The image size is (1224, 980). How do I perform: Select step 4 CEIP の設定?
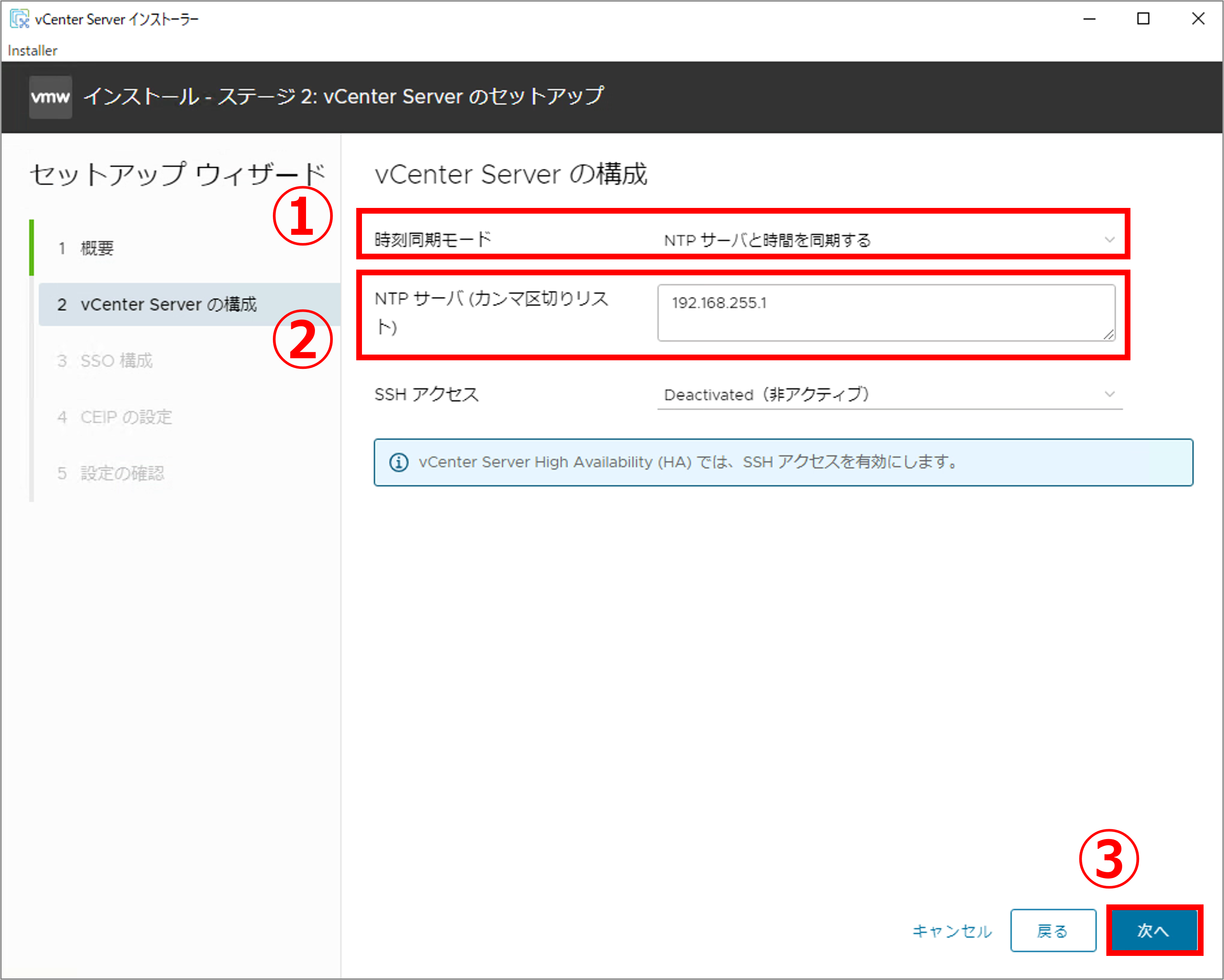(x=125, y=417)
